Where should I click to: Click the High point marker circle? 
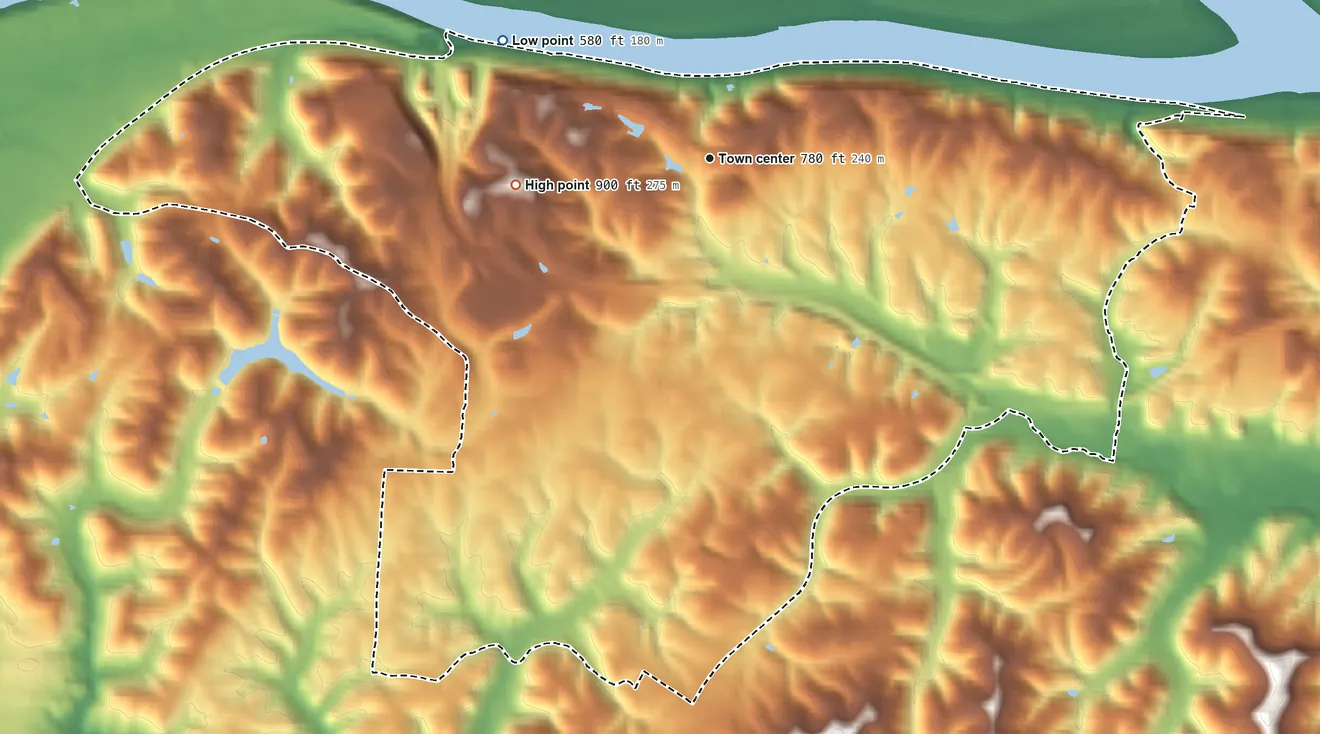pyautogui.click(x=515, y=185)
